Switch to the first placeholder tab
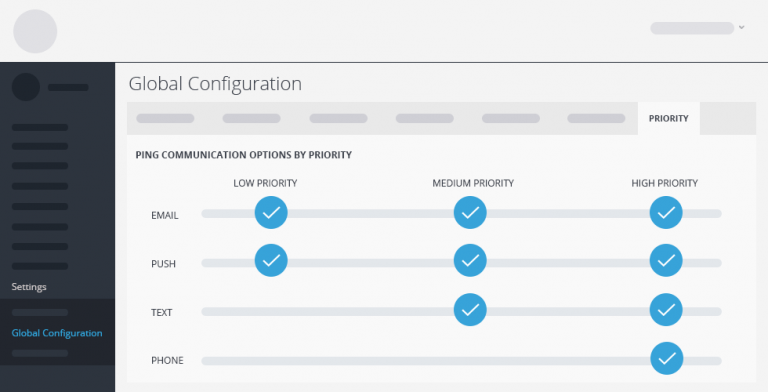The image size is (768, 392). pos(165,118)
